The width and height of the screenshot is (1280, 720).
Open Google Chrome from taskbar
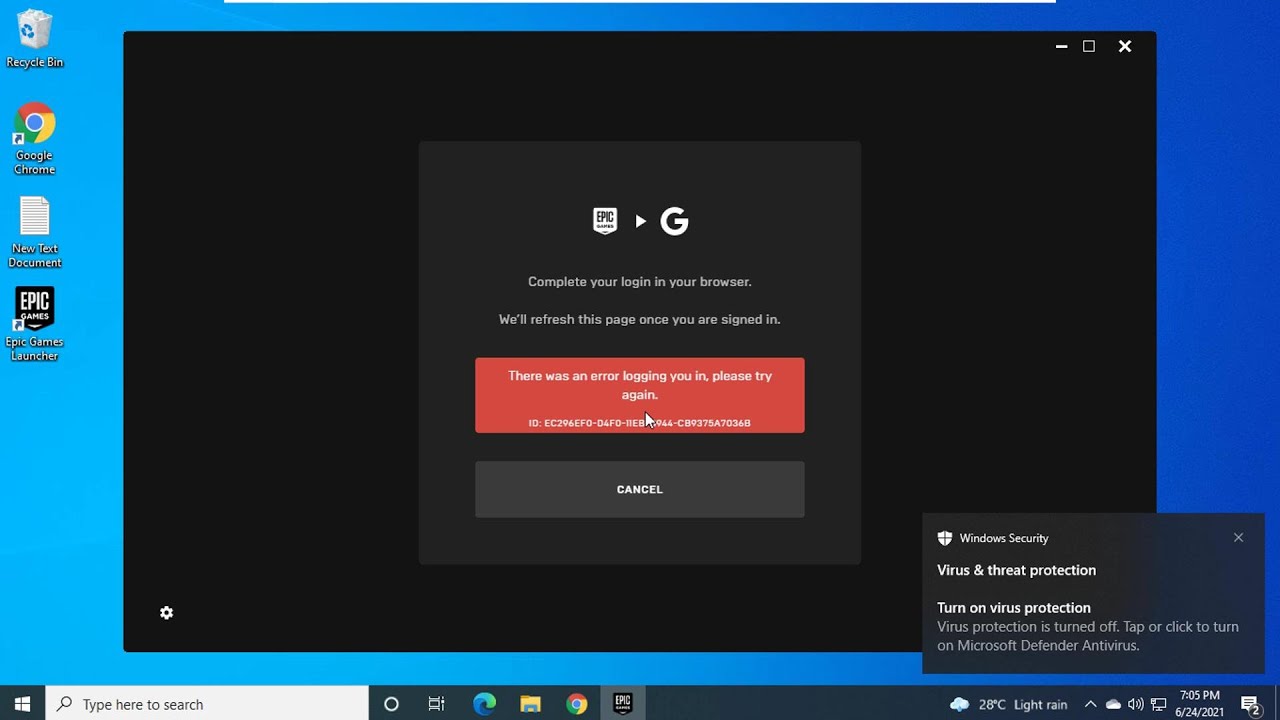click(576, 704)
